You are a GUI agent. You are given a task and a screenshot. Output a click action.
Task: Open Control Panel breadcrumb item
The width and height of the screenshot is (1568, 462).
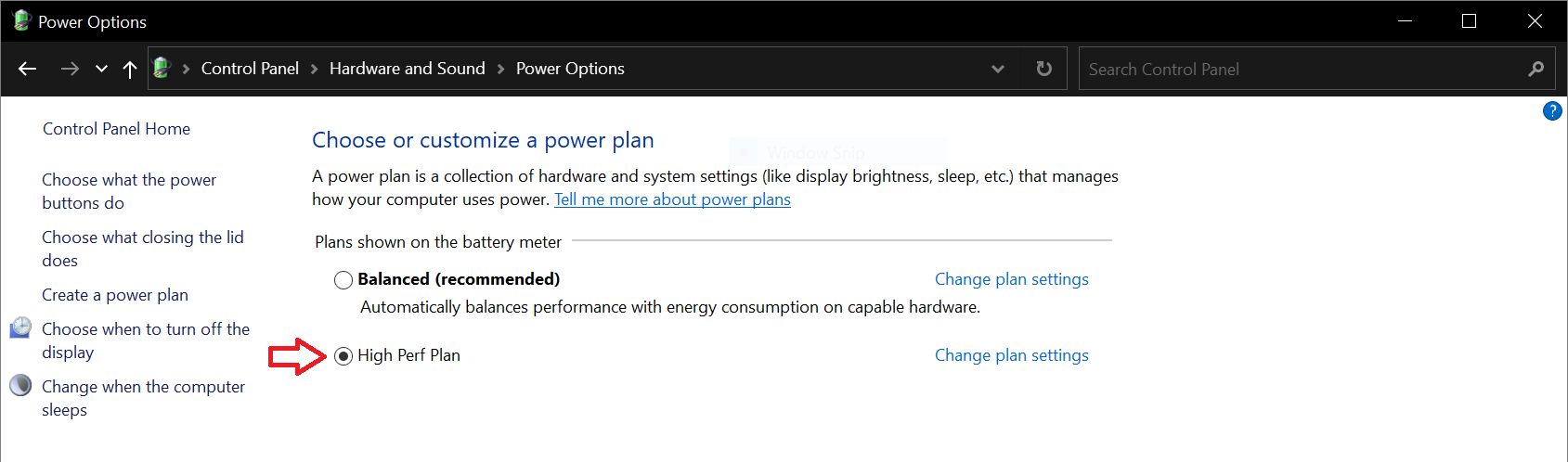point(250,69)
